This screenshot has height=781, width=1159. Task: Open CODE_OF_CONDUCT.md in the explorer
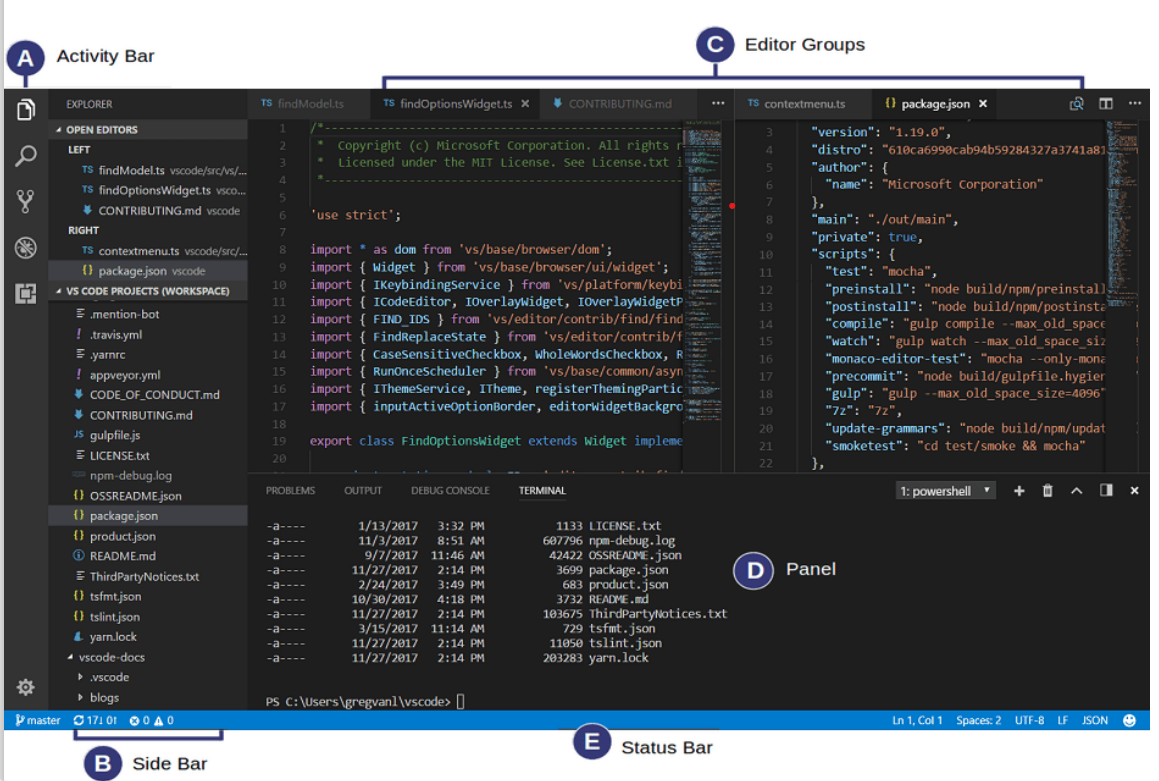(x=148, y=395)
